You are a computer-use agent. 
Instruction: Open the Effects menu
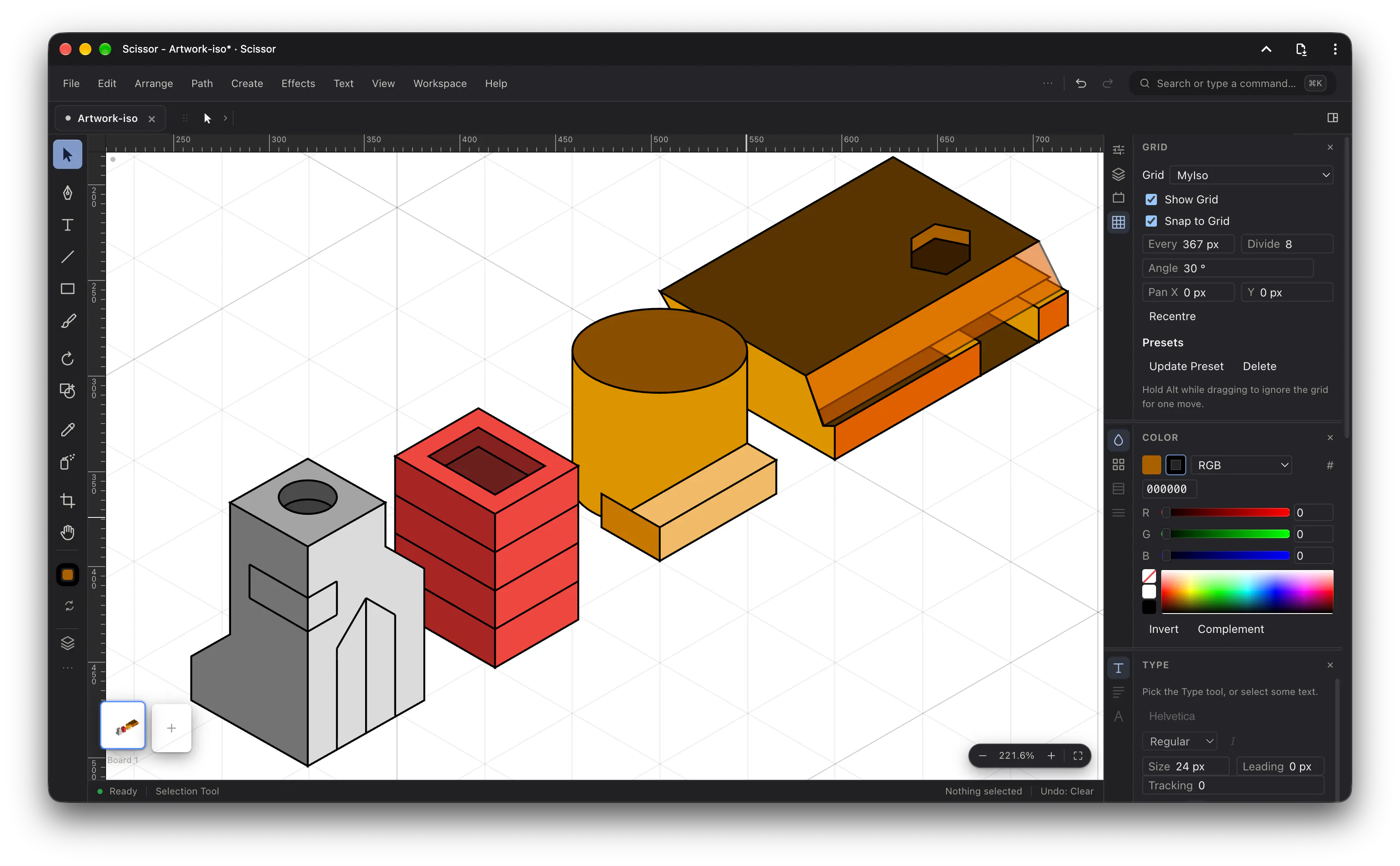(298, 84)
